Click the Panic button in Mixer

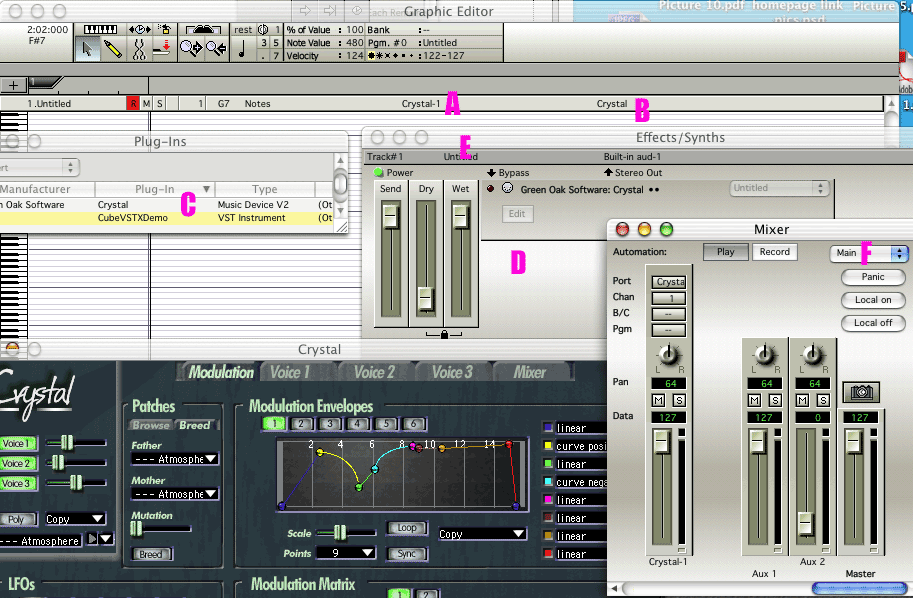point(873,277)
